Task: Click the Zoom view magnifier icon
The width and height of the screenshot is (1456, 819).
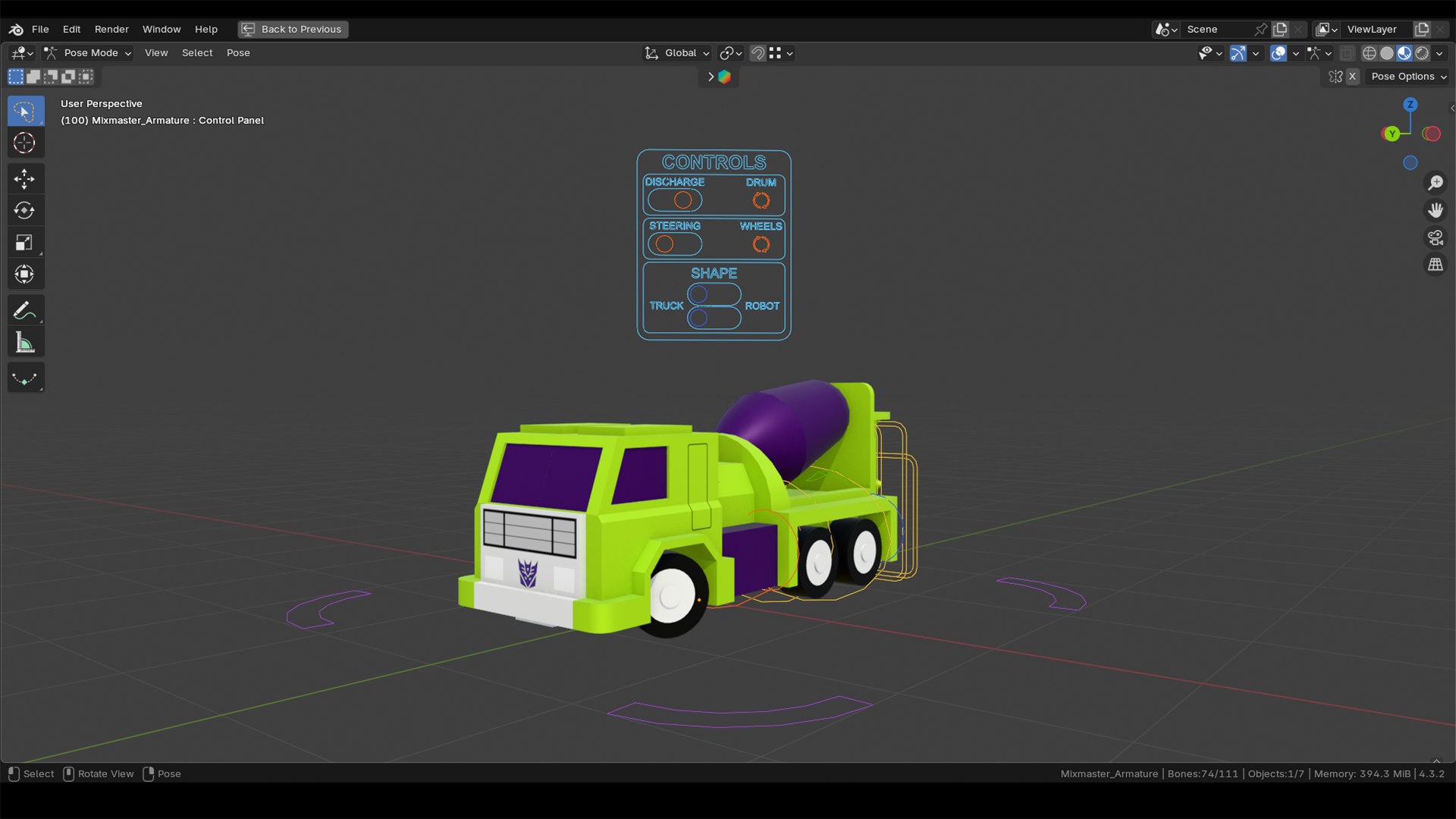Action: pyautogui.click(x=1436, y=183)
